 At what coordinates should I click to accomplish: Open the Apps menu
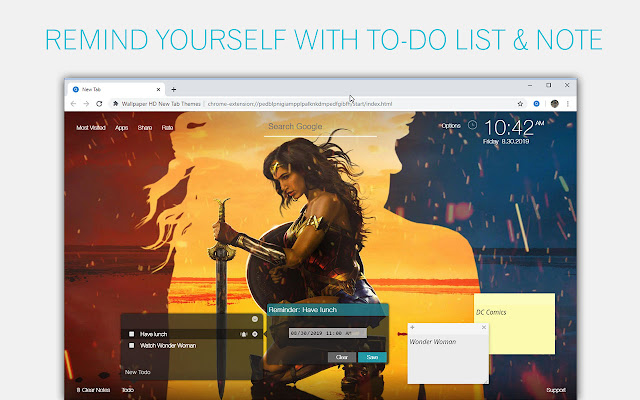tap(121, 128)
